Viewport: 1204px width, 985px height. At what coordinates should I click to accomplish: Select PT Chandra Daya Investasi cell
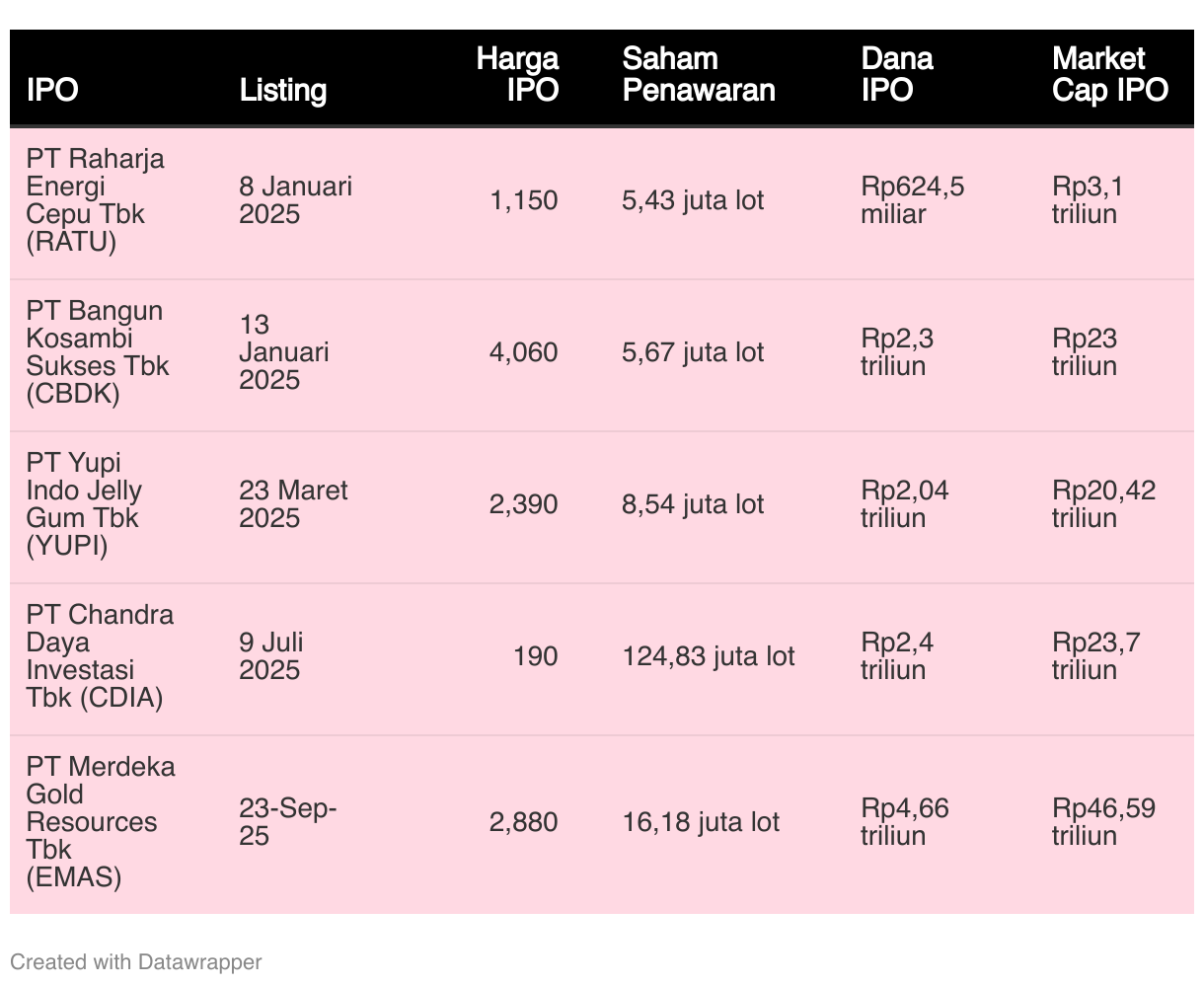click(x=100, y=656)
